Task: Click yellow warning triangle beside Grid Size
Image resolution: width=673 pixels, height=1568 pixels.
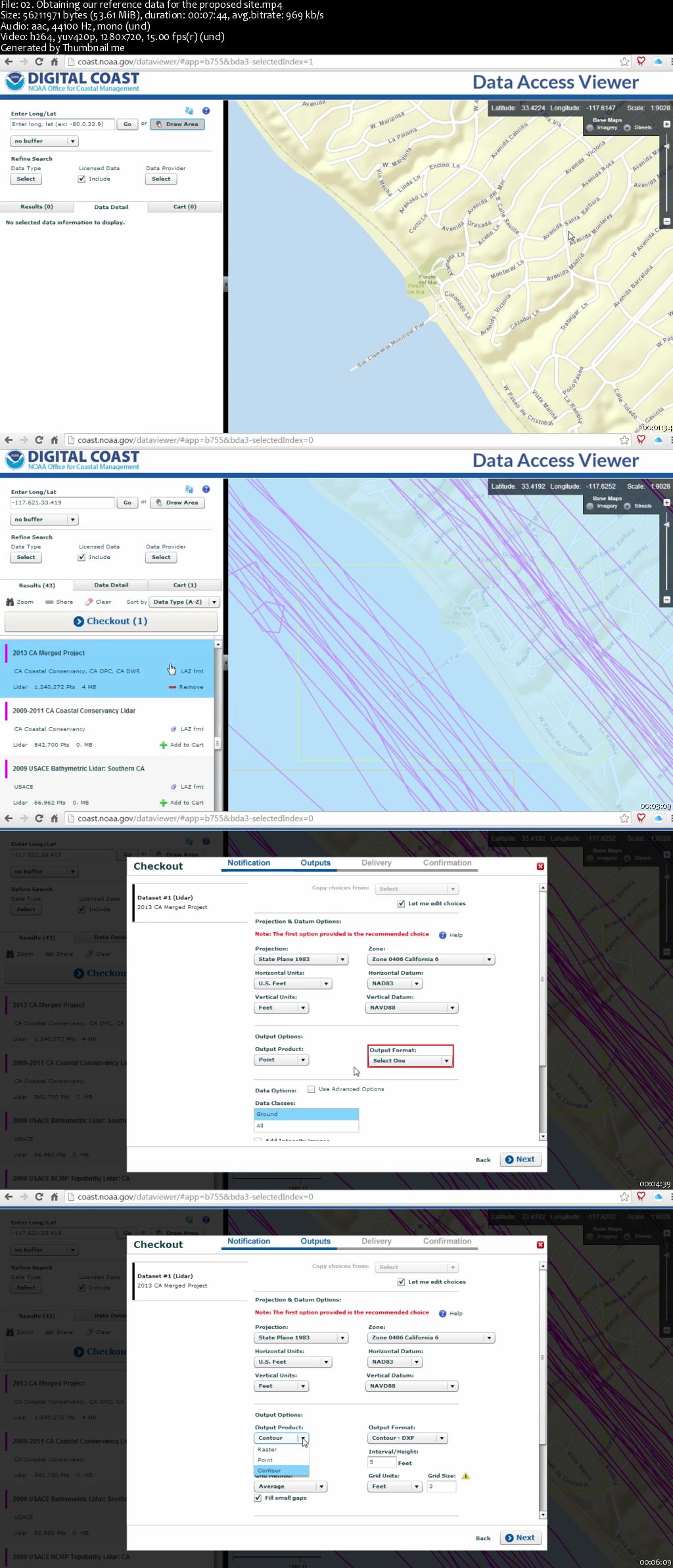Action: tap(466, 1476)
